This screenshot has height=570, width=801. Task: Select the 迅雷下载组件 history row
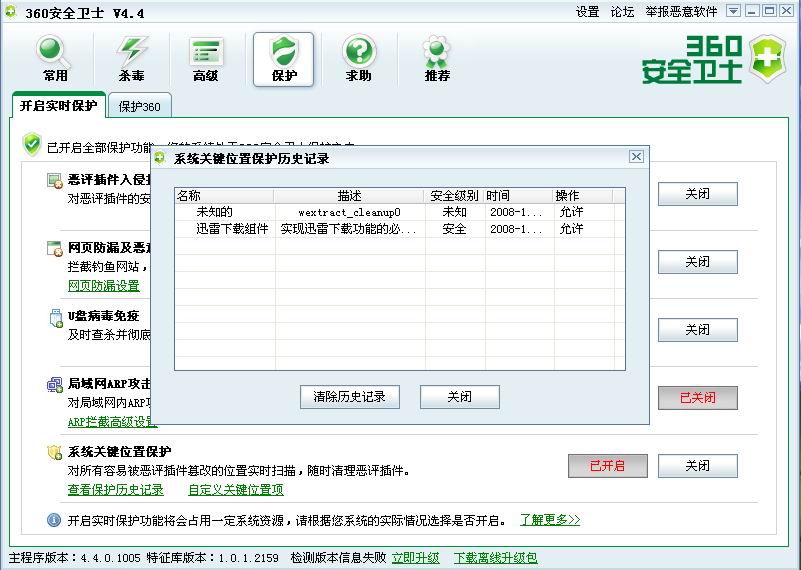click(399, 229)
